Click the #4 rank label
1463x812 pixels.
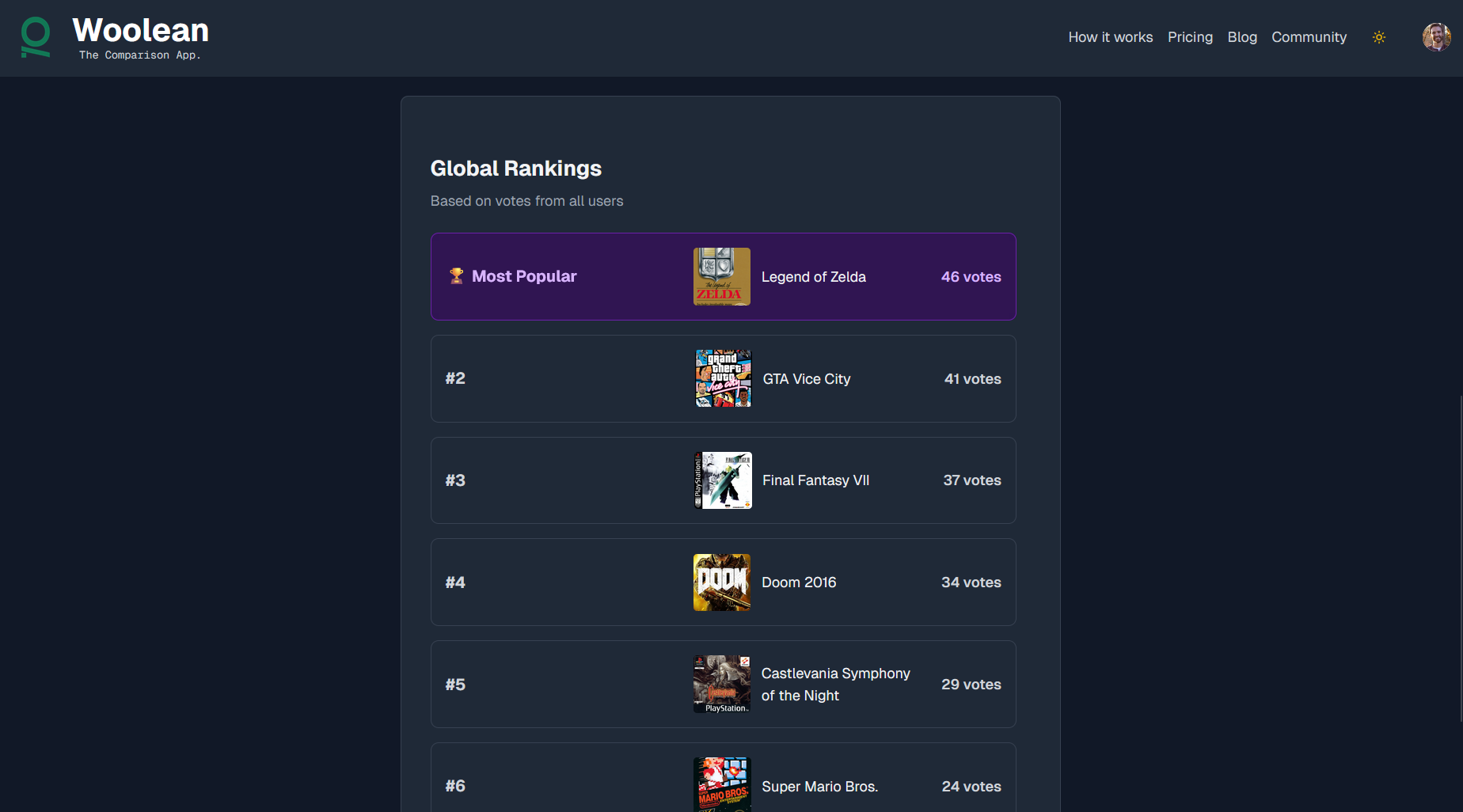[x=455, y=582]
